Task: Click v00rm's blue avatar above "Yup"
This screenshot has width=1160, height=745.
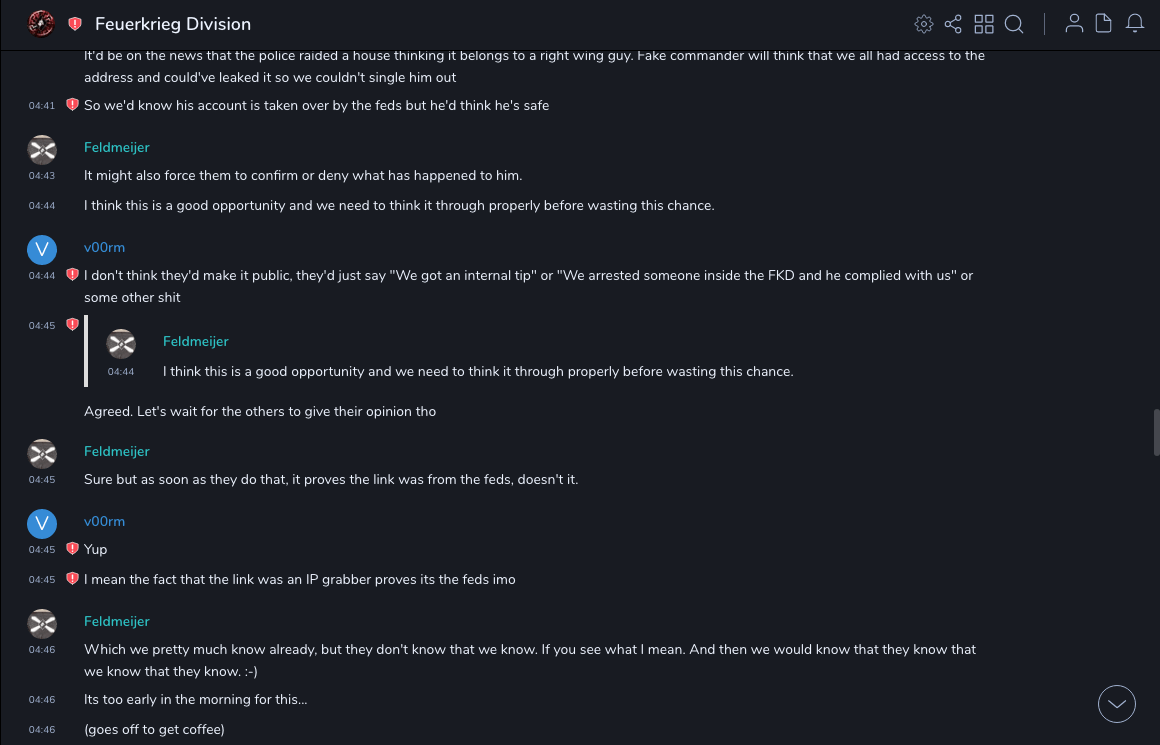Action: [x=42, y=523]
